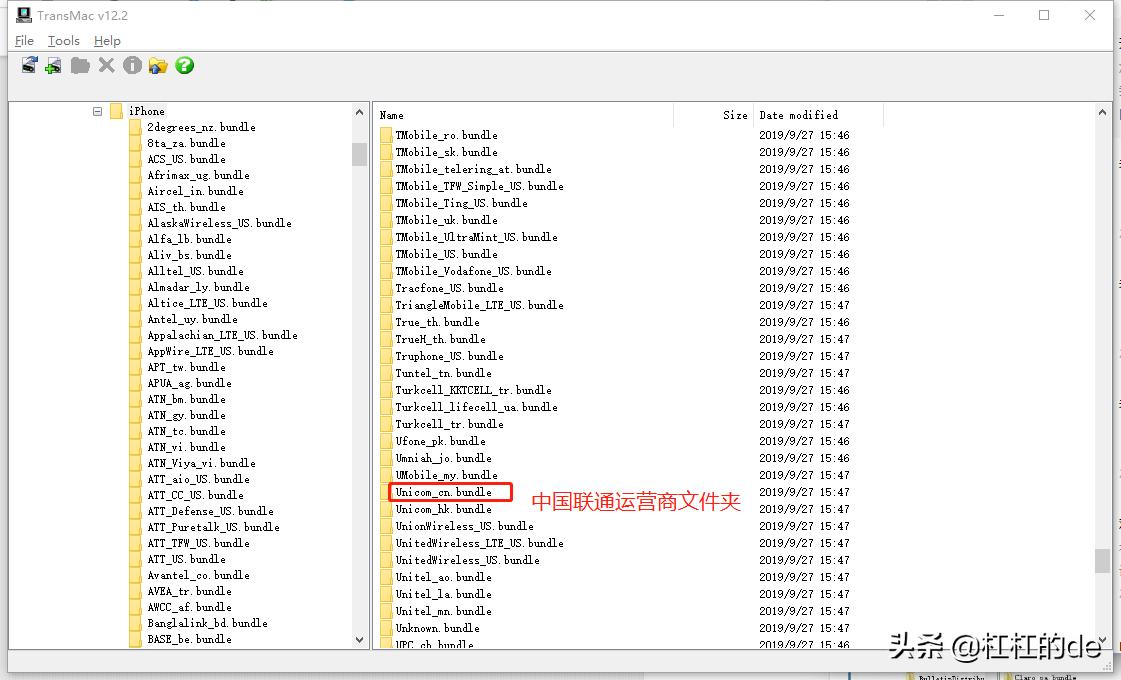Screen dimensions: 1121x680
Task: Click folder icon beside 2degrees_nz.bundle
Action: coord(135,127)
